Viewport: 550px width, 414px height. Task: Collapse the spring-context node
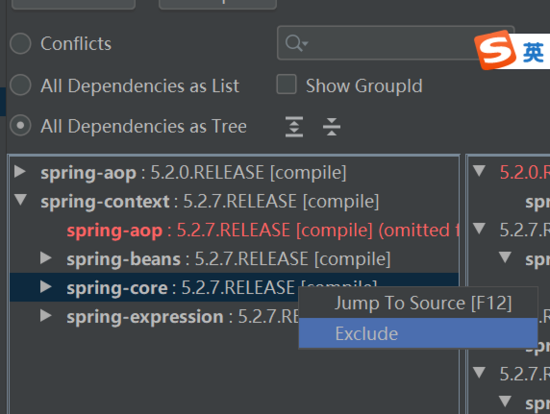[20, 200]
